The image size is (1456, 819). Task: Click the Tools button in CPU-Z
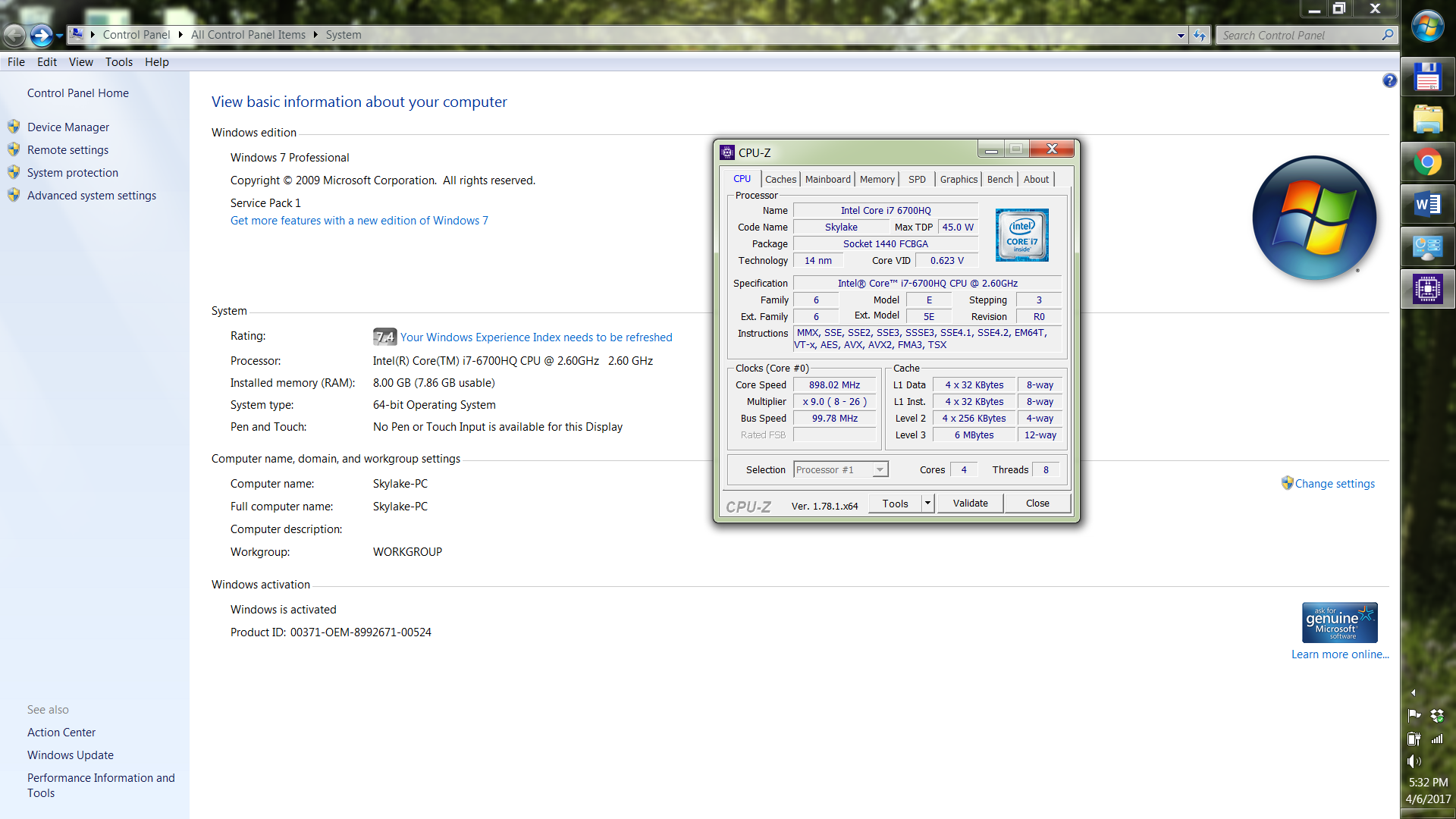(895, 504)
